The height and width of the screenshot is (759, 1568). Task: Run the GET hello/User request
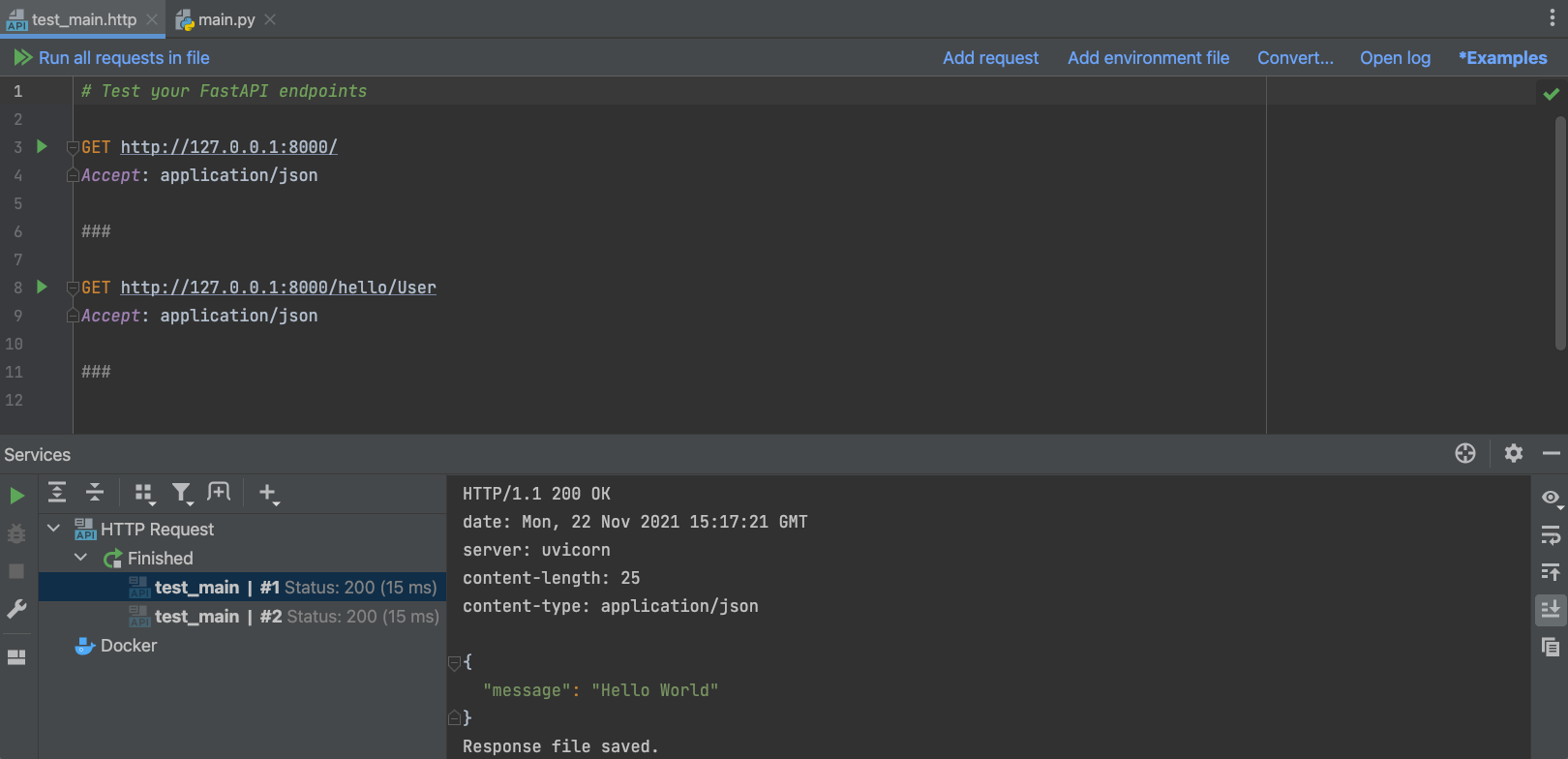tap(42, 287)
